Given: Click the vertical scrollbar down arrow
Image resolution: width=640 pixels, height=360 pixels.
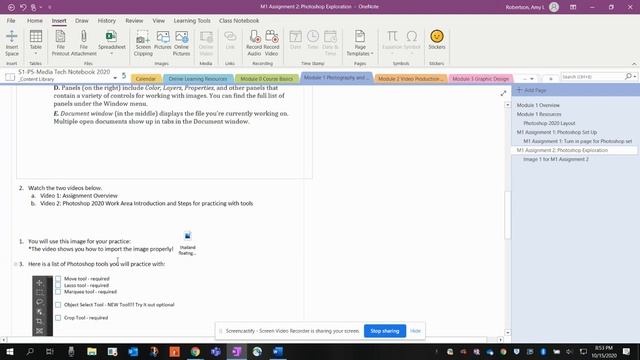Looking at the screenshot, I should (507, 332).
